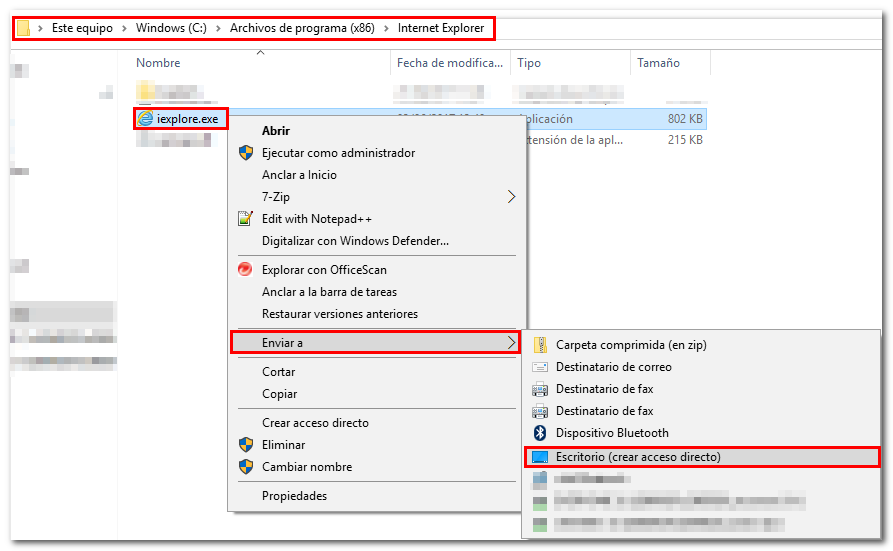Expand the 7-Zip submenu arrow
Image resolution: width=893 pixels, height=551 pixels.
[x=512, y=197]
